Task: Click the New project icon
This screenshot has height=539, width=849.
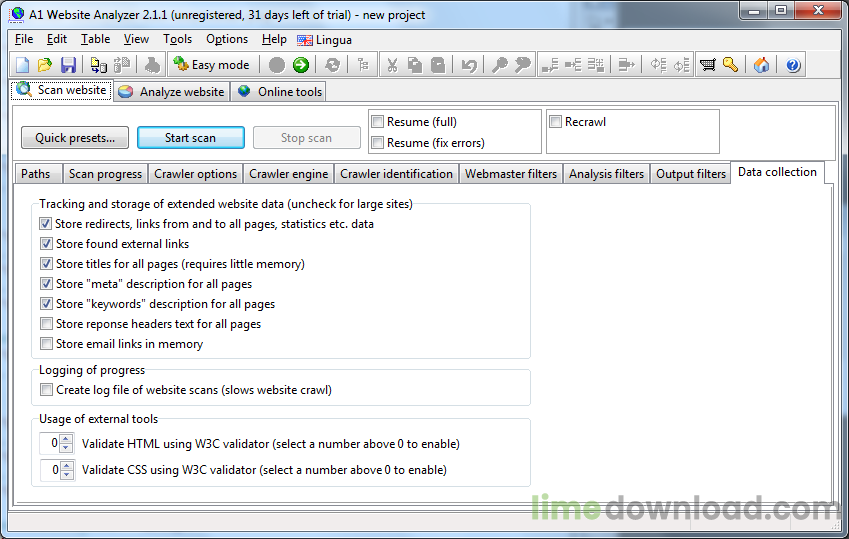Action: coord(23,65)
